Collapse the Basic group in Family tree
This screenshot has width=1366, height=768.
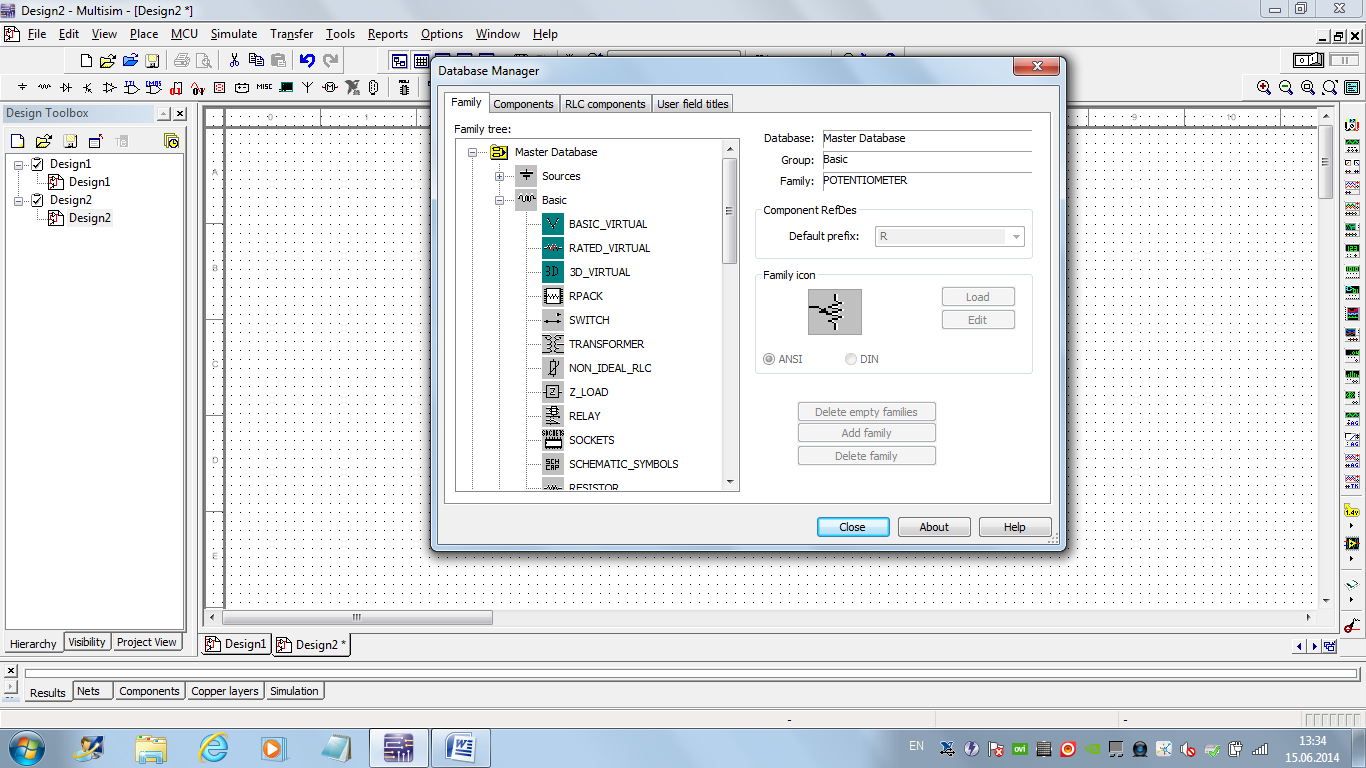point(499,200)
